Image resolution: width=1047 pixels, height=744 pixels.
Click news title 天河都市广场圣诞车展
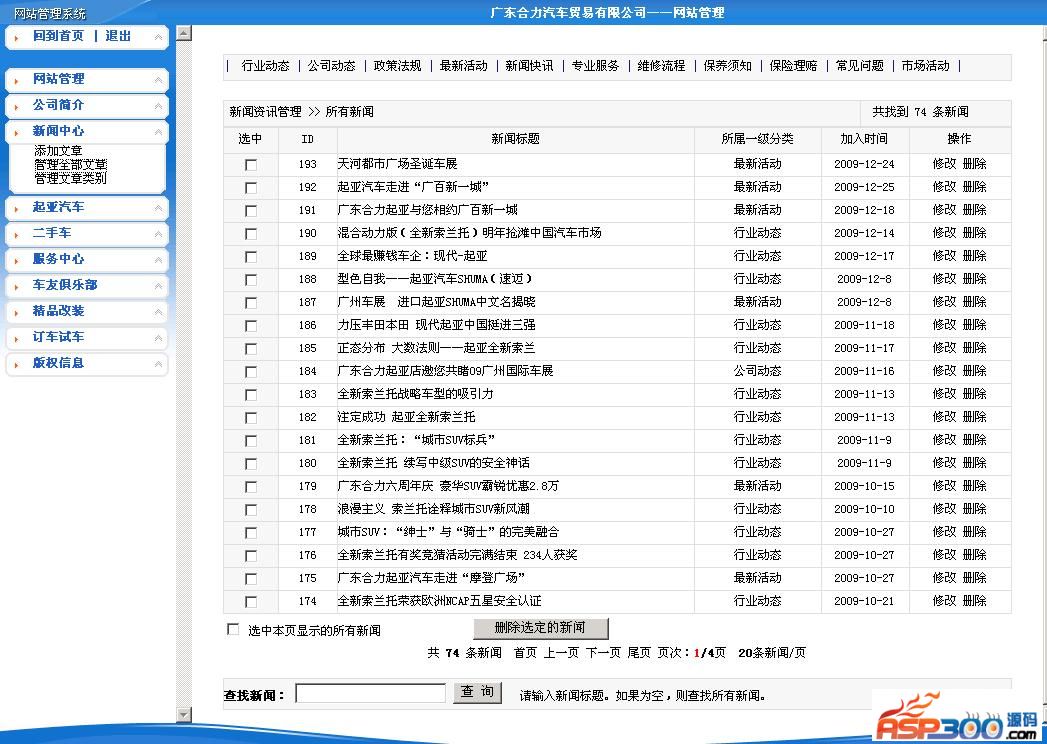(397, 164)
